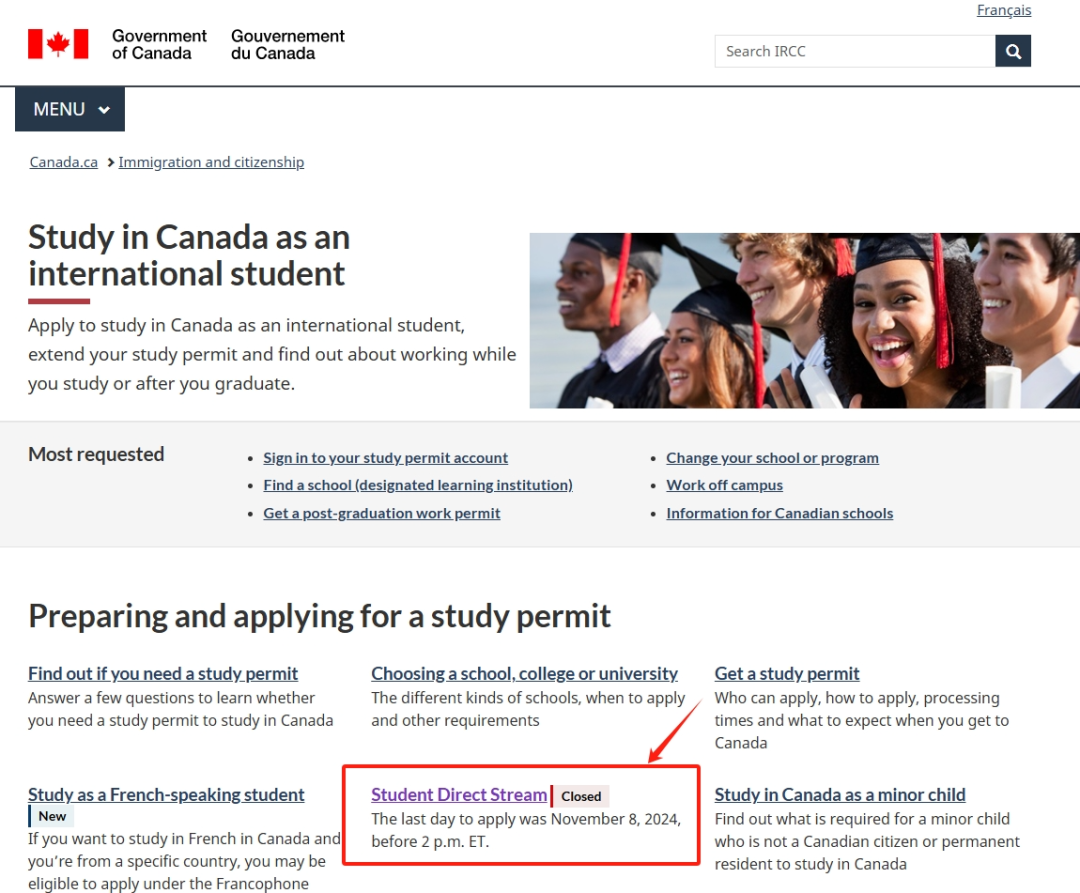Open Sign in to your study permit account
1080x893 pixels.
tap(385, 458)
